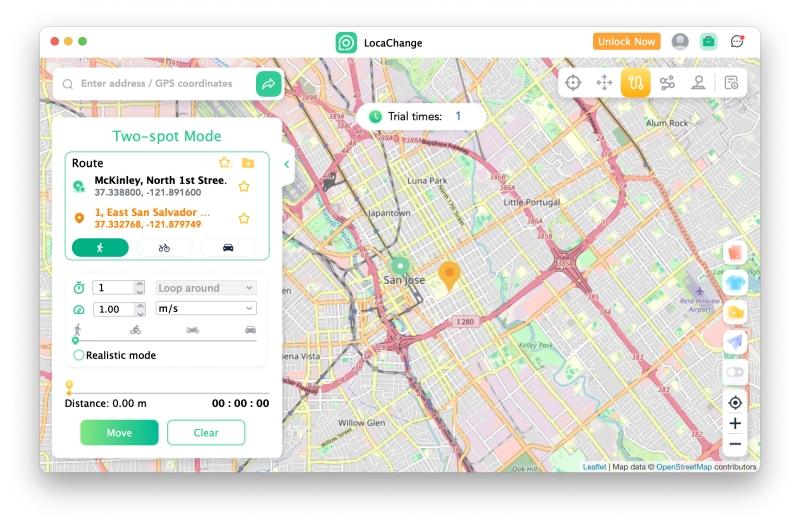Open the user account avatar

click(680, 41)
